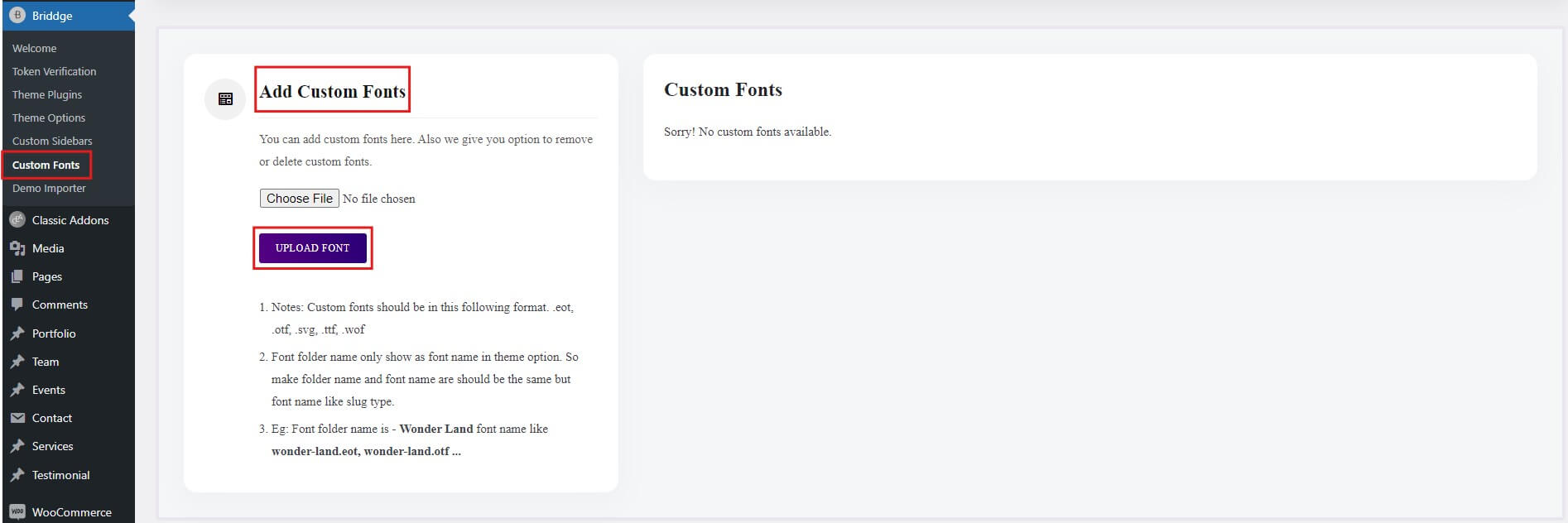The width and height of the screenshot is (1568, 523).
Task: Click the Comments bubble icon
Action: tap(17, 305)
